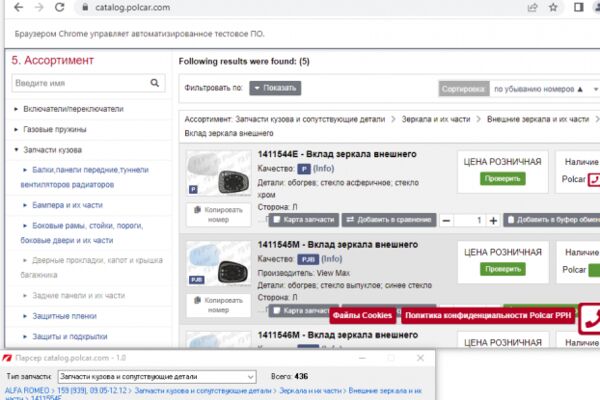
Task: Open quality (Info) link for 1411544E
Action: [x=324, y=168]
